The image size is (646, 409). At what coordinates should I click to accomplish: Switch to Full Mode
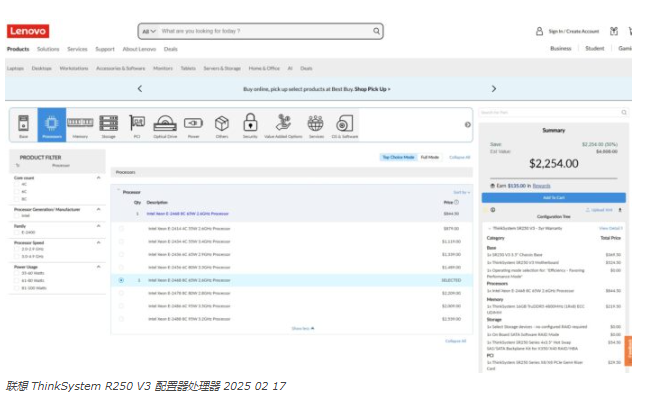430,157
